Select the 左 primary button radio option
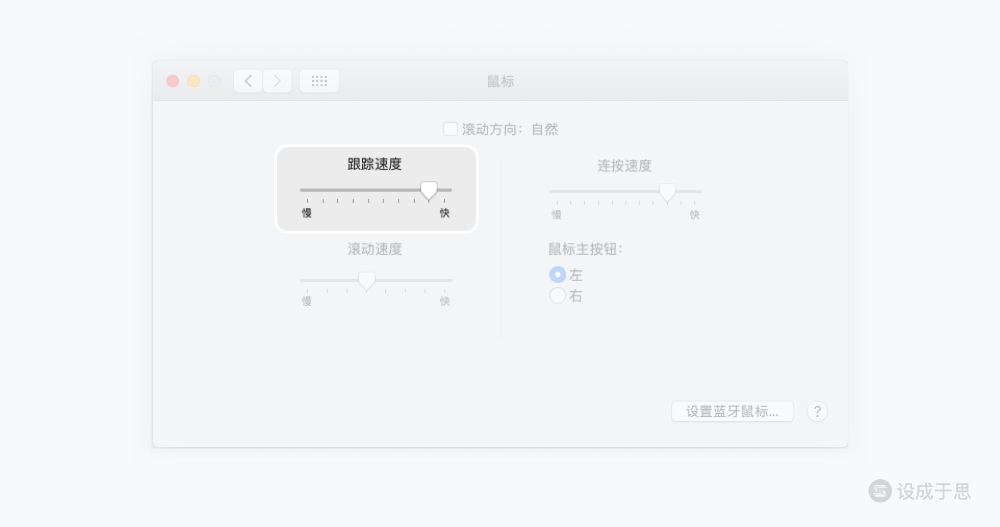Screen dimensions: 1000x527 (x=557, y=275)
